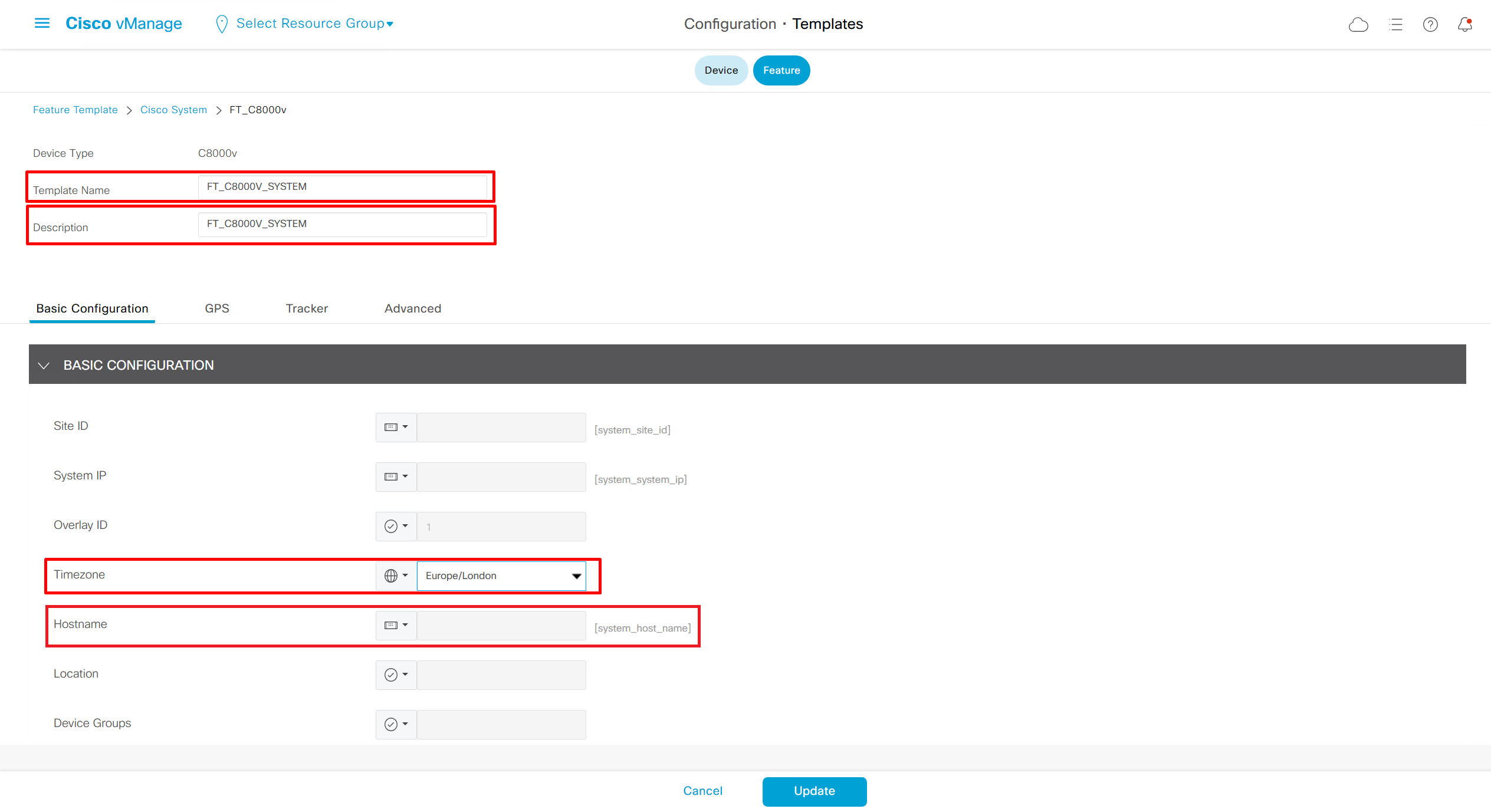Open the help question mark icon

pos(1430,25)
